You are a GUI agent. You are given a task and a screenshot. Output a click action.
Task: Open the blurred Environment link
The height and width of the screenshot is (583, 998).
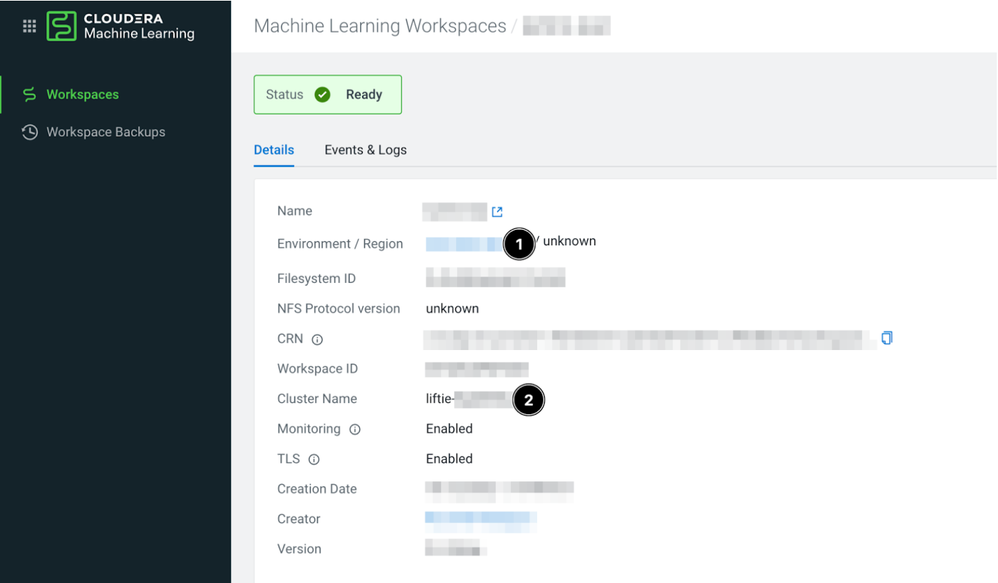(465, 244)
